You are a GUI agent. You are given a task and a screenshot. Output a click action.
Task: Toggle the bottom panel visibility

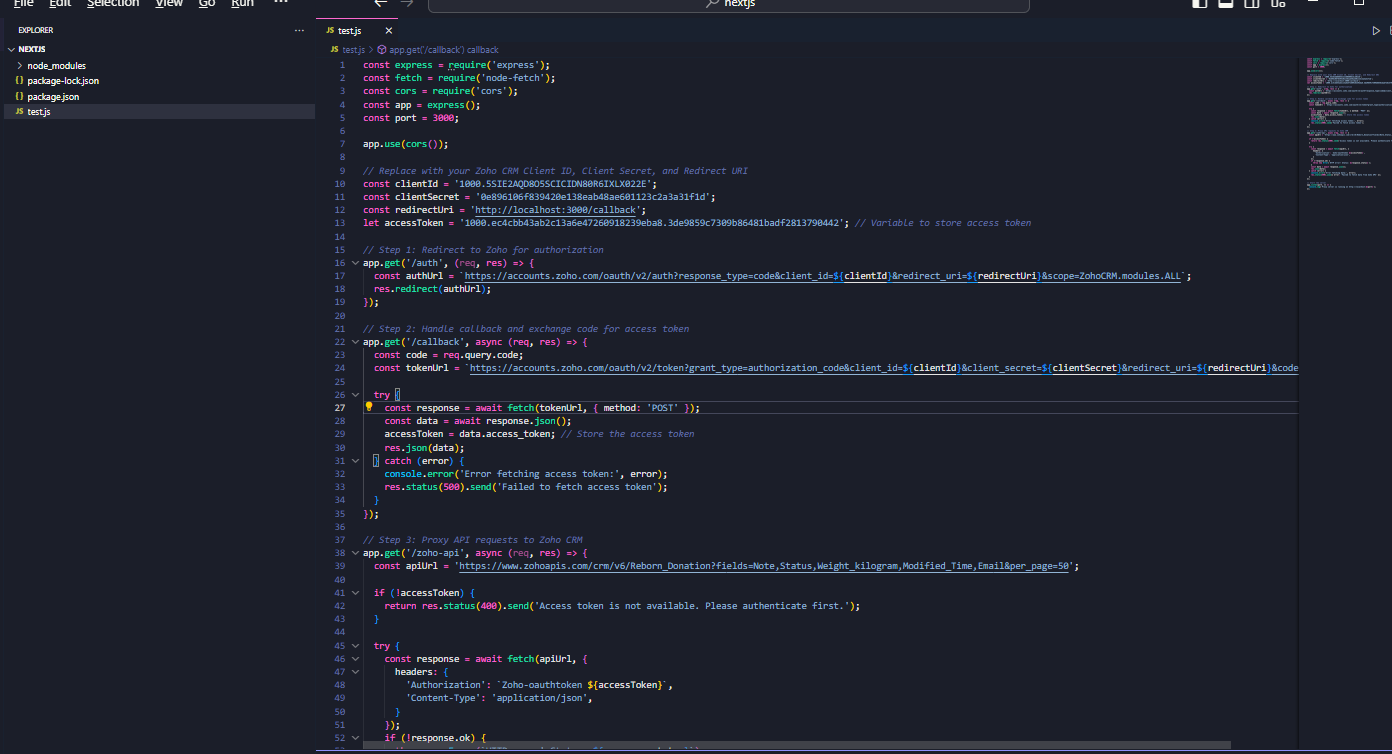pyautogui.click(x=1225, y=4)
